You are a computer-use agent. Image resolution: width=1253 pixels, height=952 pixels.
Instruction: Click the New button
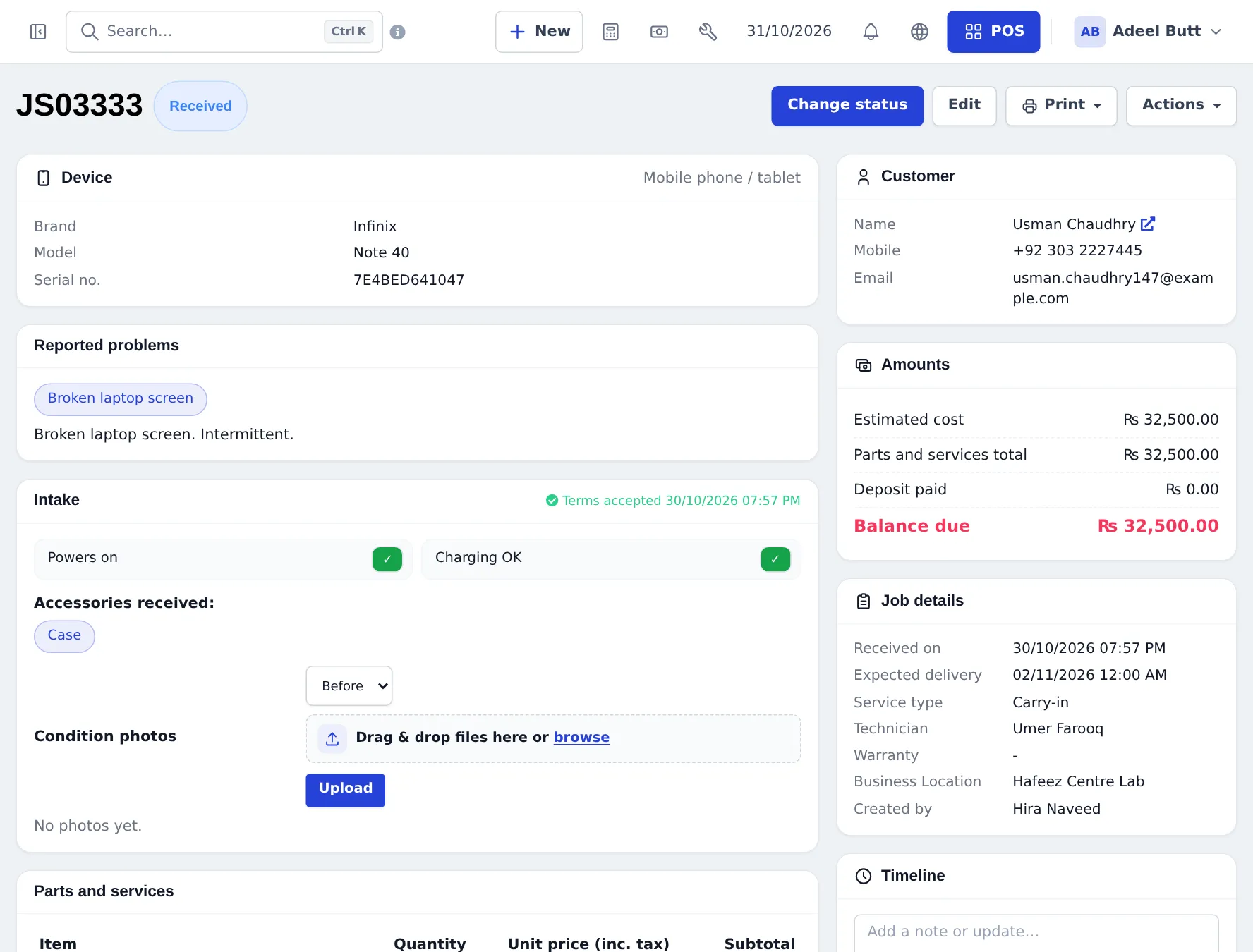(x=539, y=32)
